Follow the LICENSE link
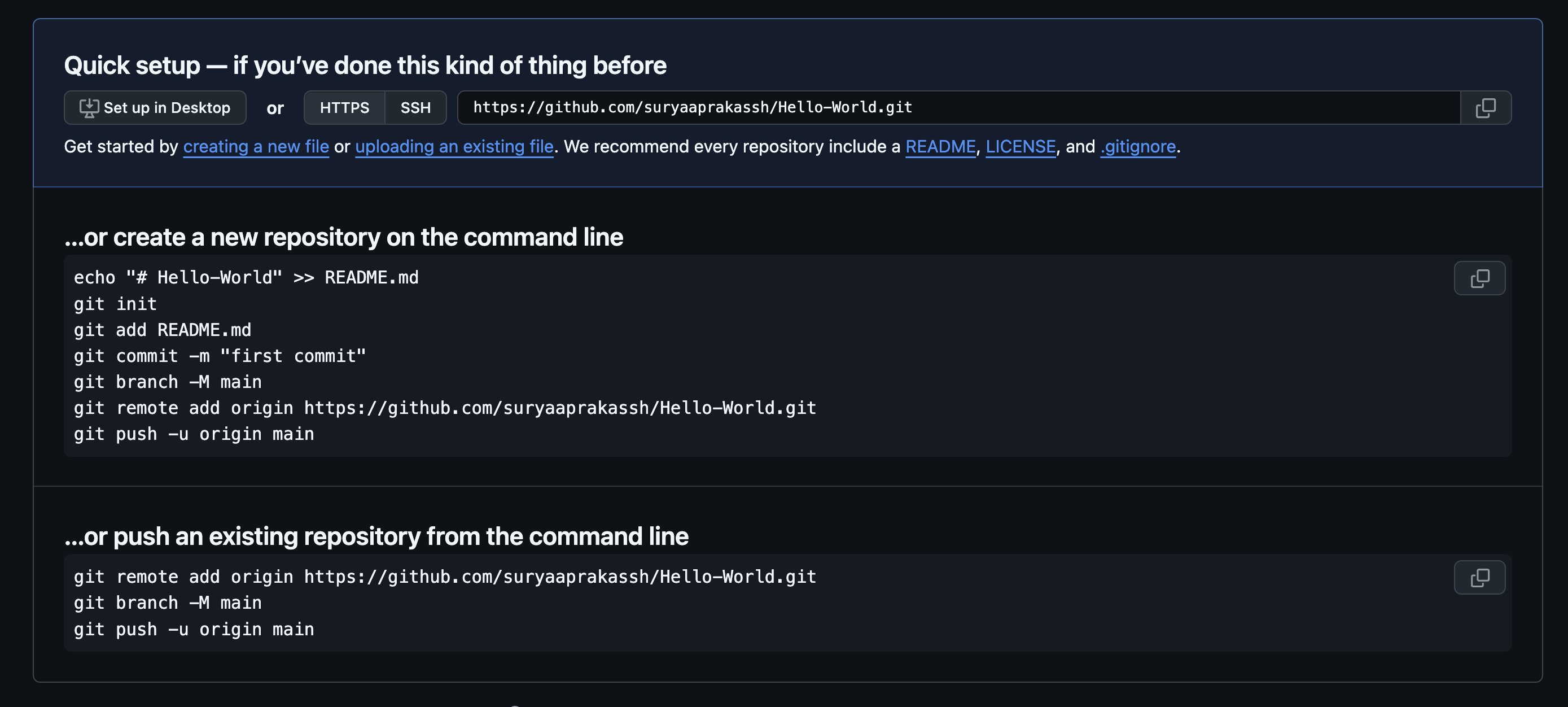Viewport: 1568px width, 707px height. (x=1021, y=147)
